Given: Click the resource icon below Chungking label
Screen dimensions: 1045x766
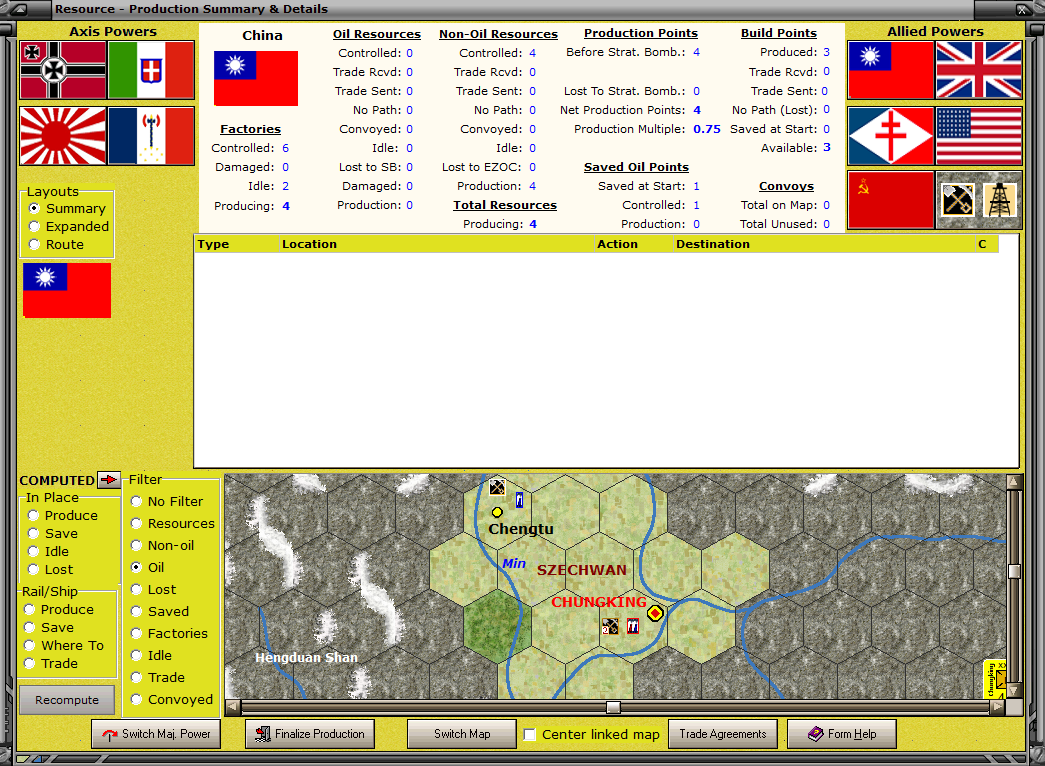Looking at the screenshot, I should 610,626.
